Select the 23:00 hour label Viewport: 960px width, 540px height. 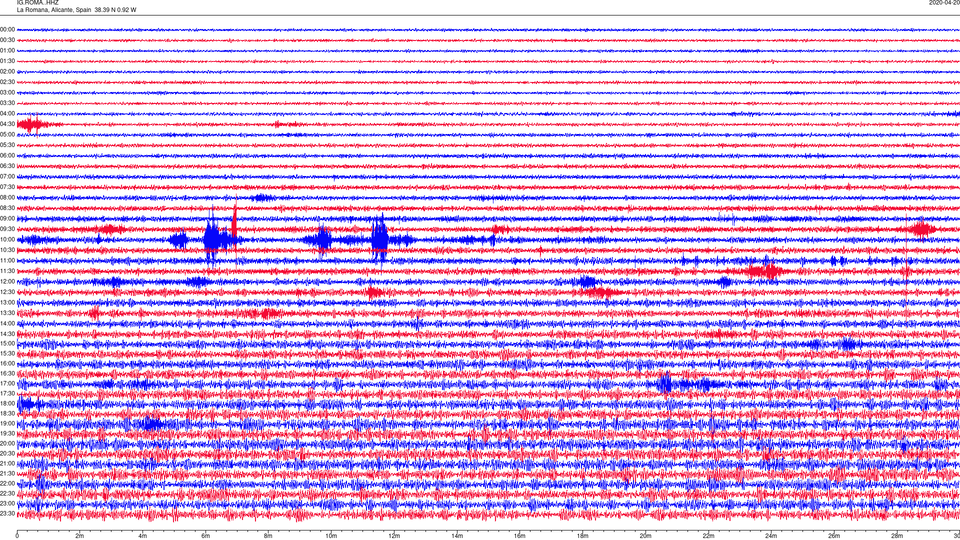[7, 503]
